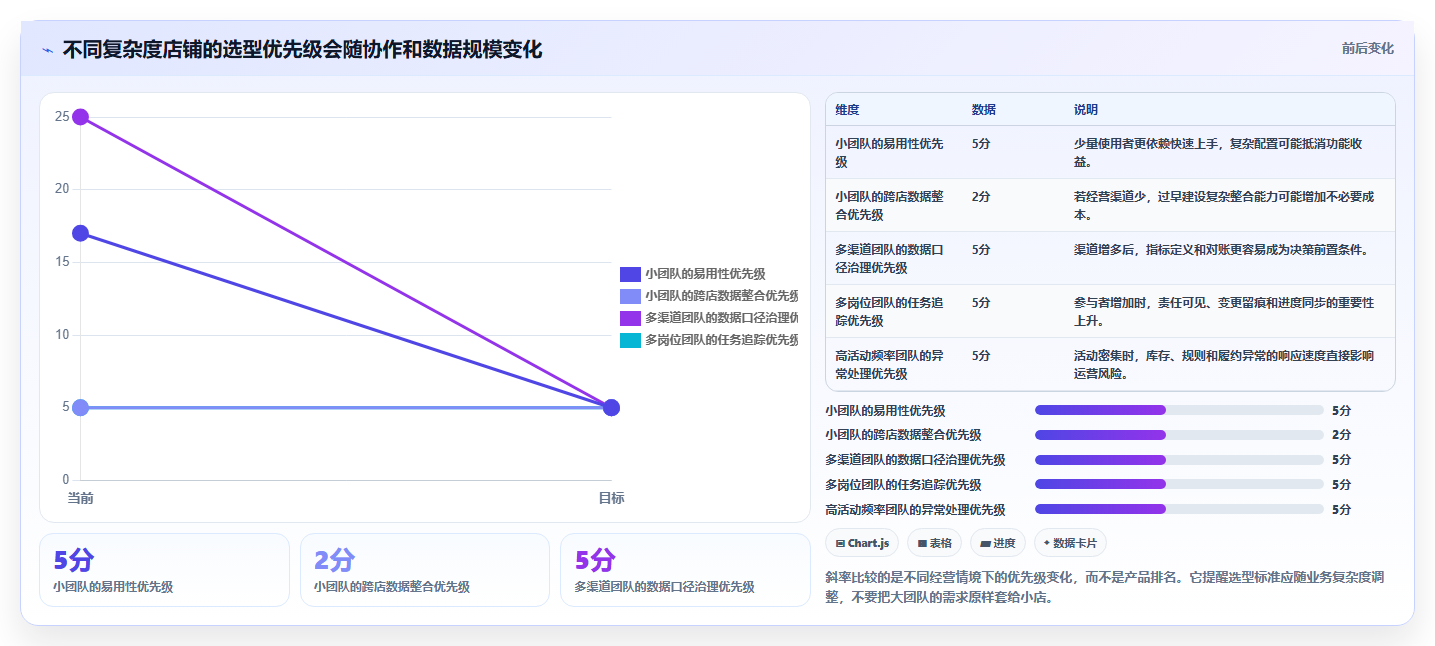The width and height of the screenshot is (1435, 646).
Task: Select the 表格 tag
Action: 934,543
